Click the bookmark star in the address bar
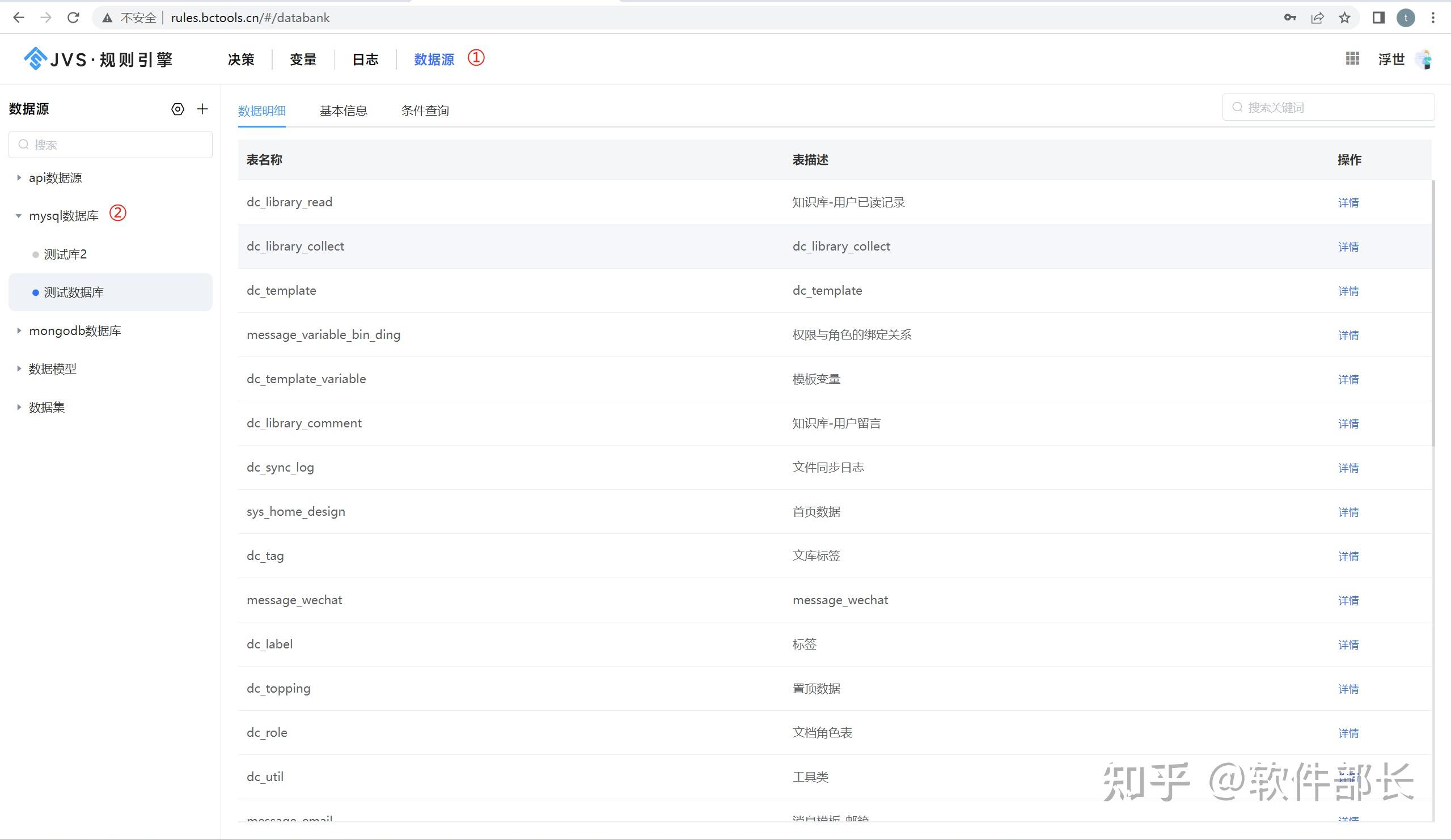1451x840 pixels. [1345, 17]
